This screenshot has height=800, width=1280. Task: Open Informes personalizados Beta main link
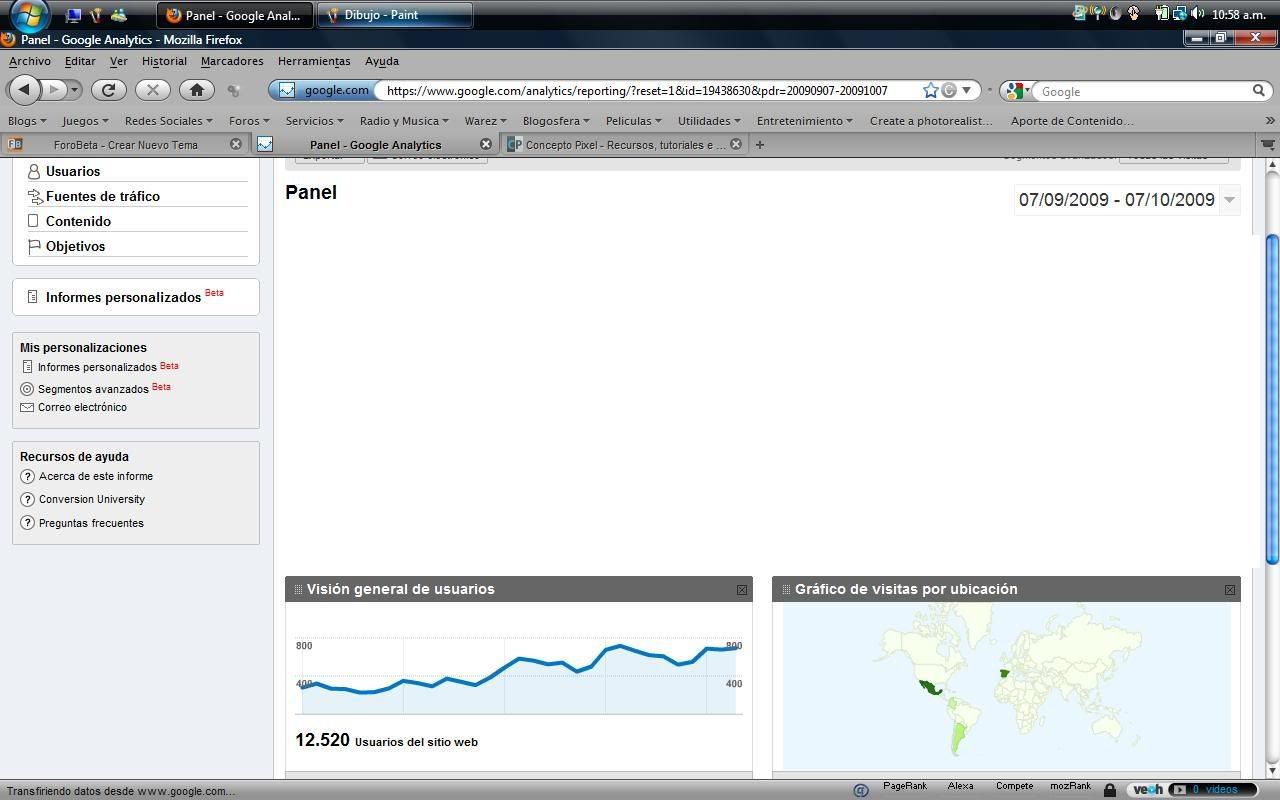(123, 297)
